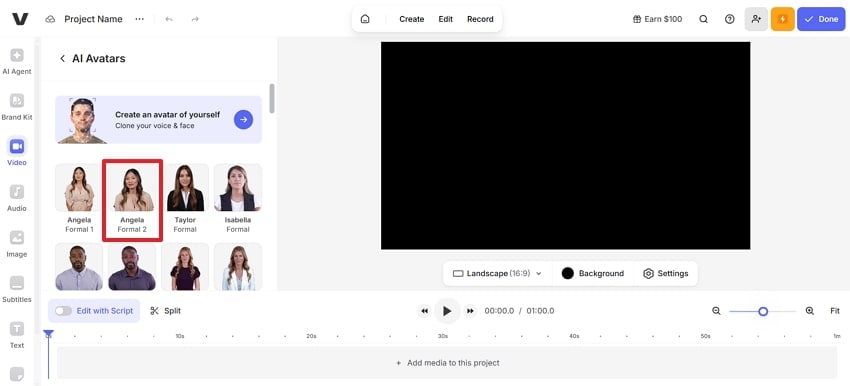Click the fast forward playback button
This screenshot has width=850, height=386.
point(470,311)
